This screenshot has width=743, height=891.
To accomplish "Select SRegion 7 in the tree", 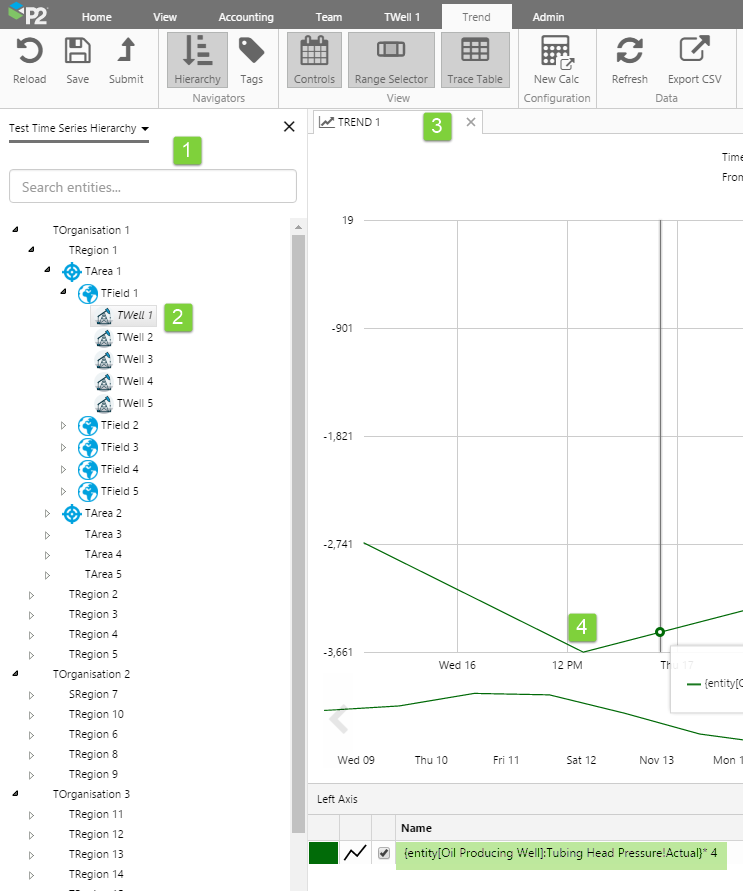I will (93, 694).
